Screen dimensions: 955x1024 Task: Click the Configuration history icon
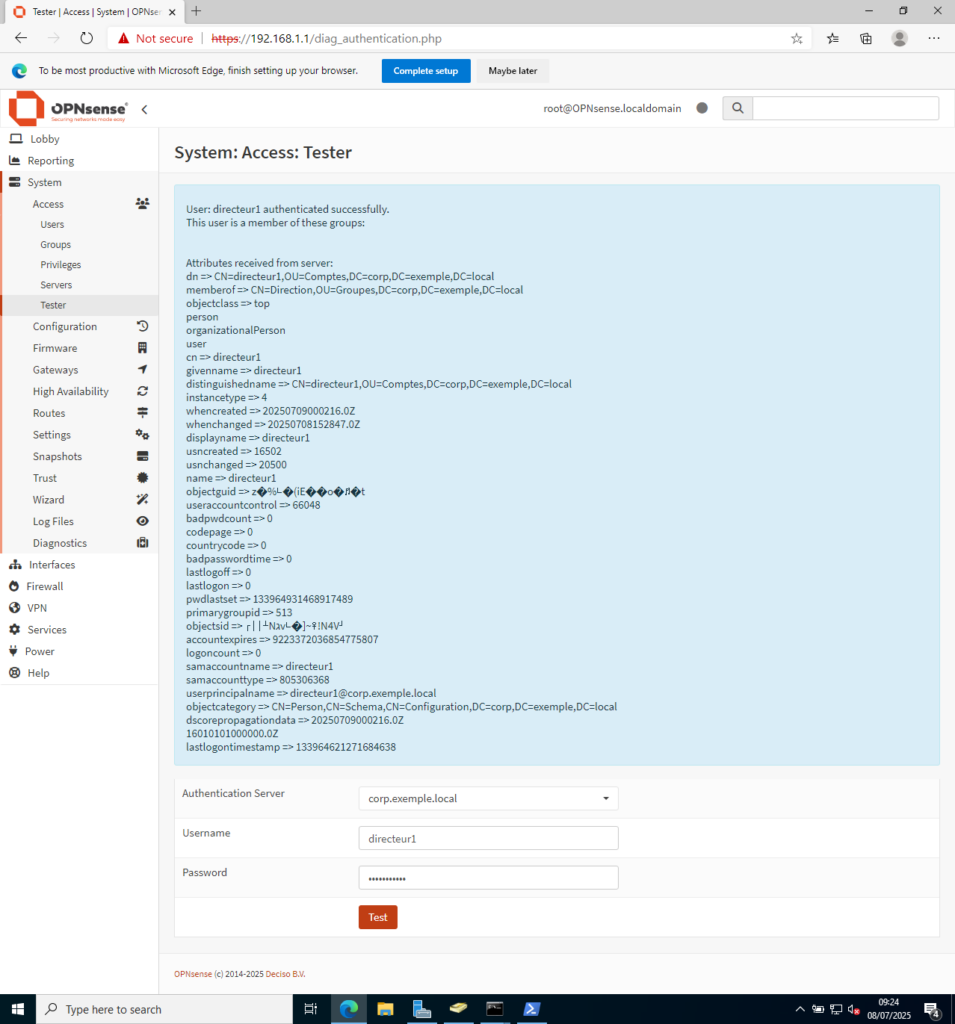(142, 326)
